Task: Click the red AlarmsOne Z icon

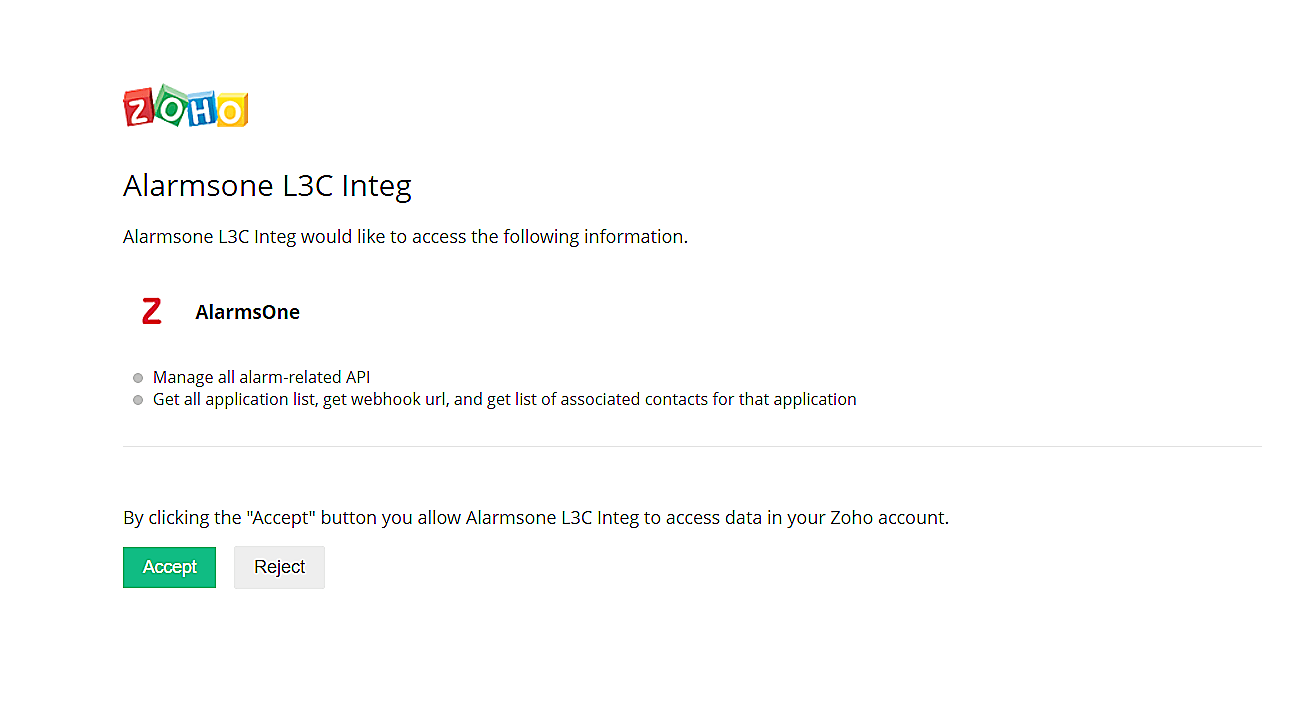Action: click(x=151, y=312)
